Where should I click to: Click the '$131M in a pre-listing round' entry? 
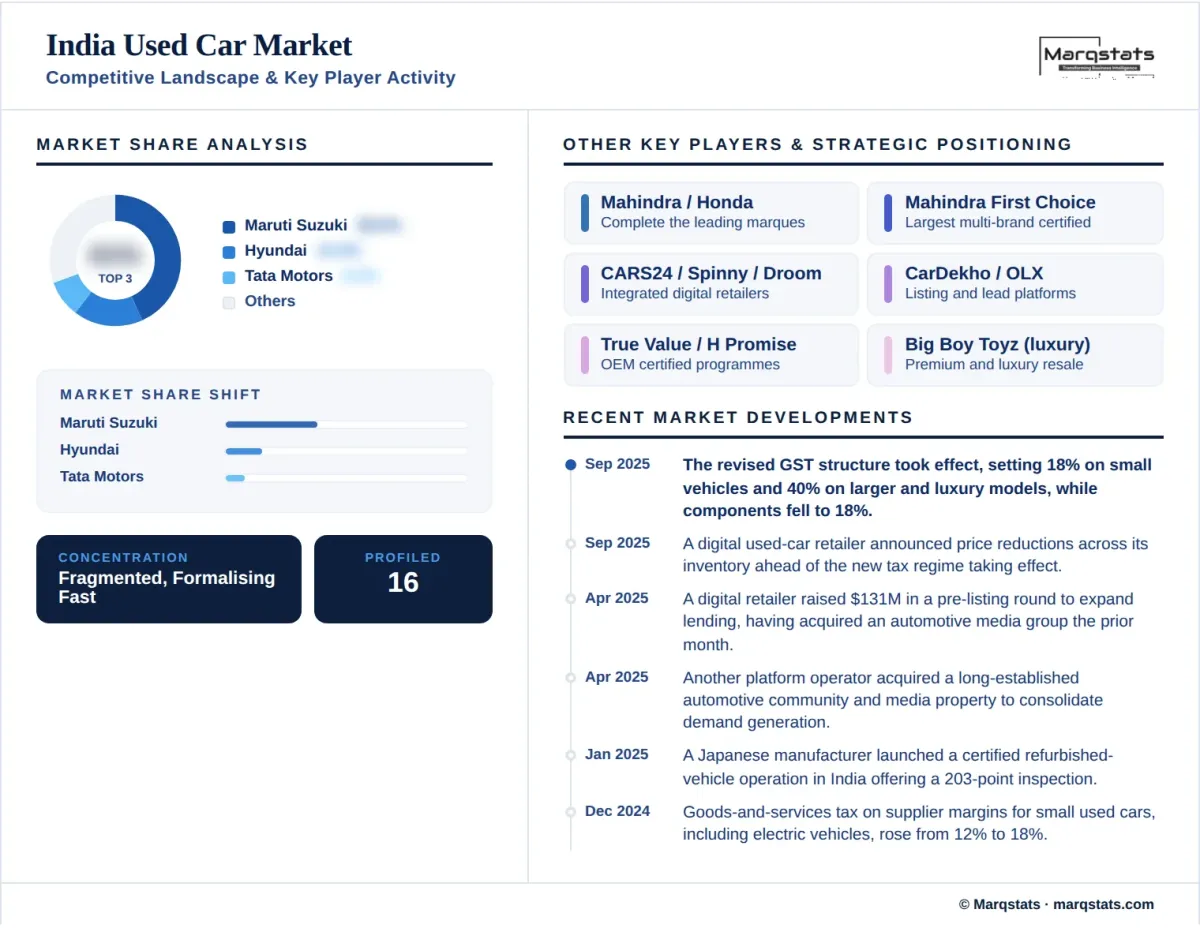(909, 622)
